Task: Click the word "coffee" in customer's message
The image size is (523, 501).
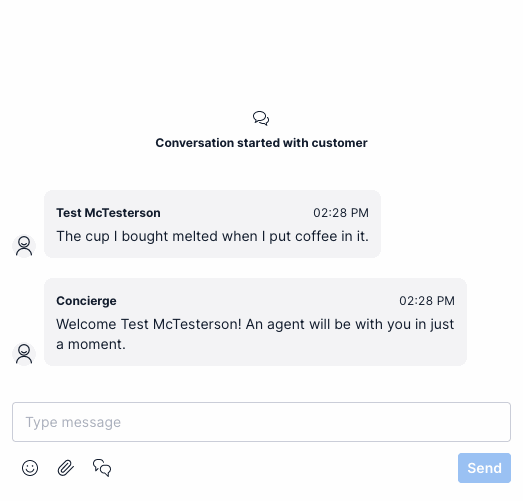Action: coord(316,236)
